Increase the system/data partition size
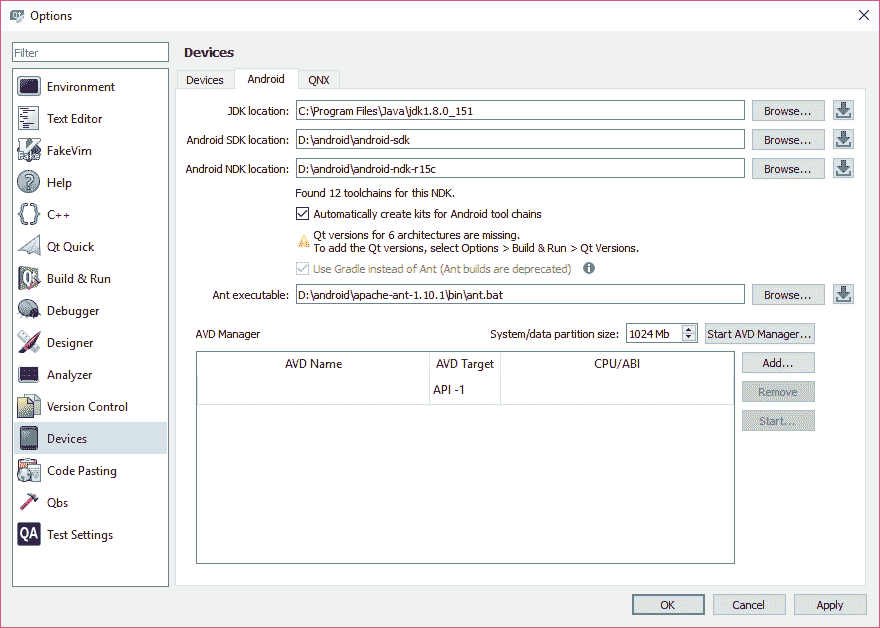880x628 pixels. [x=690, y=329]
